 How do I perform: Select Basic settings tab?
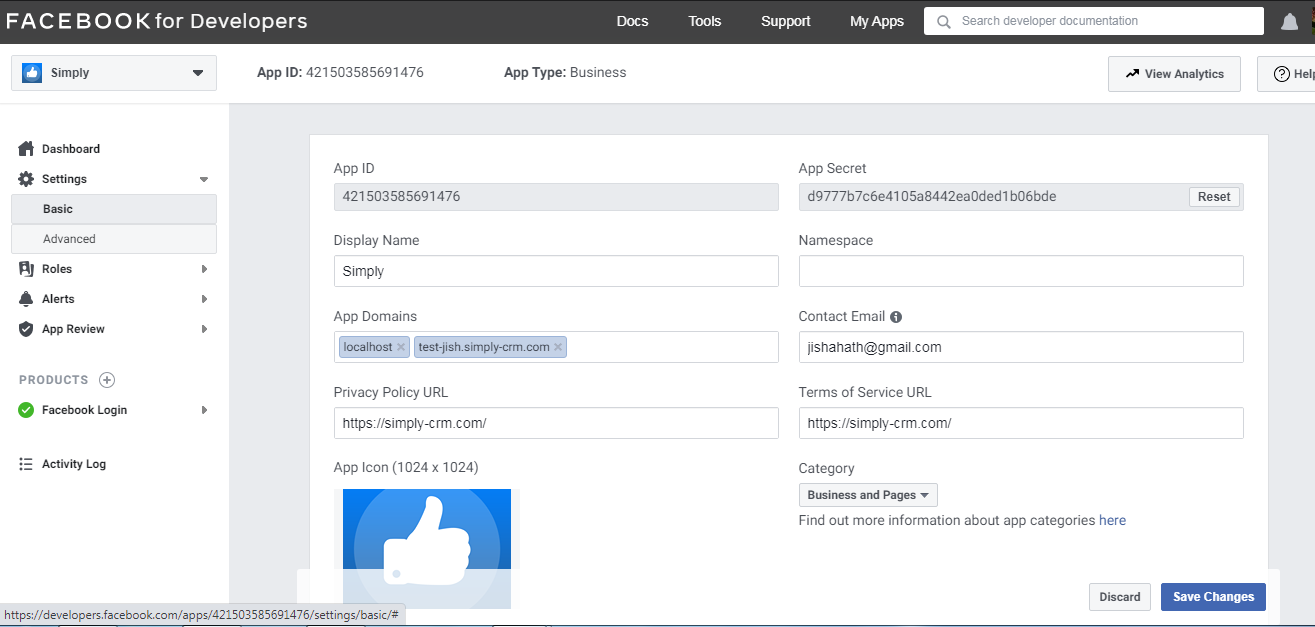tap(114, 209)
